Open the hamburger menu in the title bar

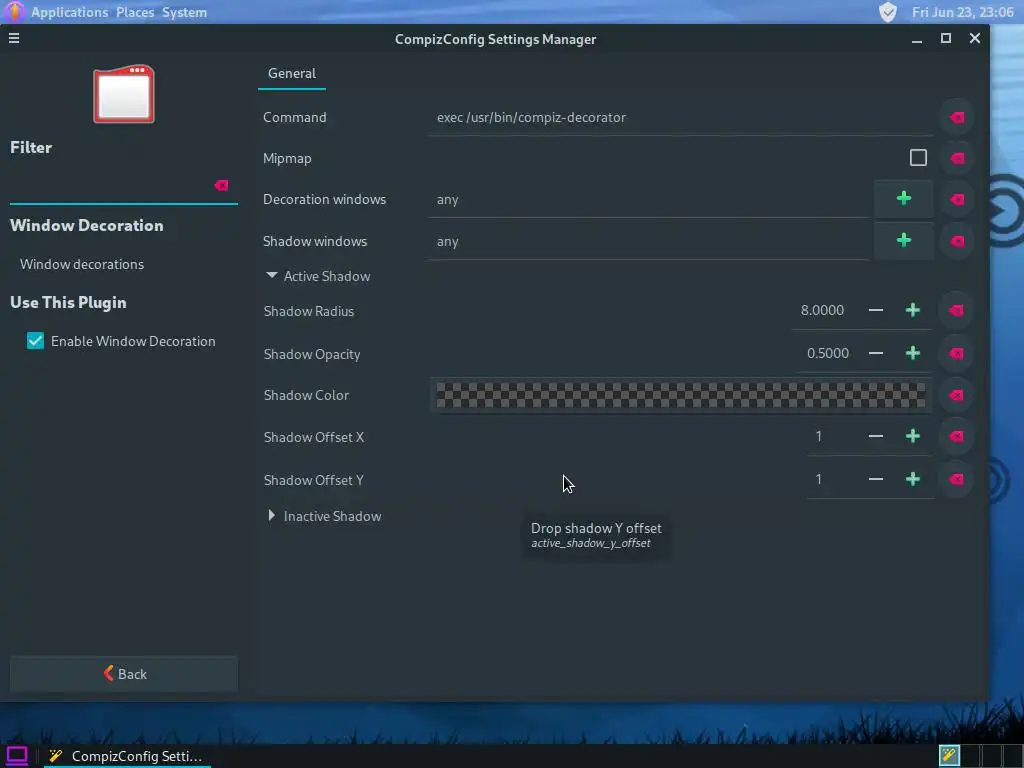tap(14, 39)
